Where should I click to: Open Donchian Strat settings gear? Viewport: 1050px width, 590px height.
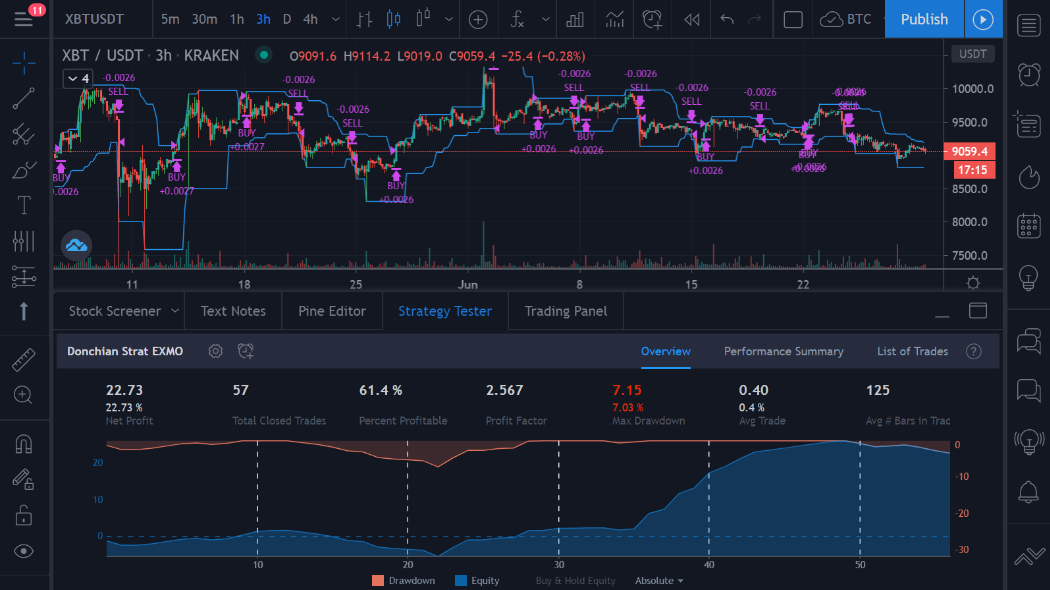(215, 351)
